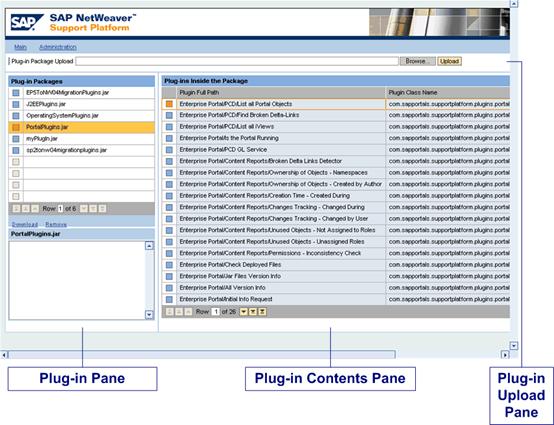
Task: Click orange selector icon of PortalPlugins.jar
Action: pyautogui.click(x=16, y=127)
